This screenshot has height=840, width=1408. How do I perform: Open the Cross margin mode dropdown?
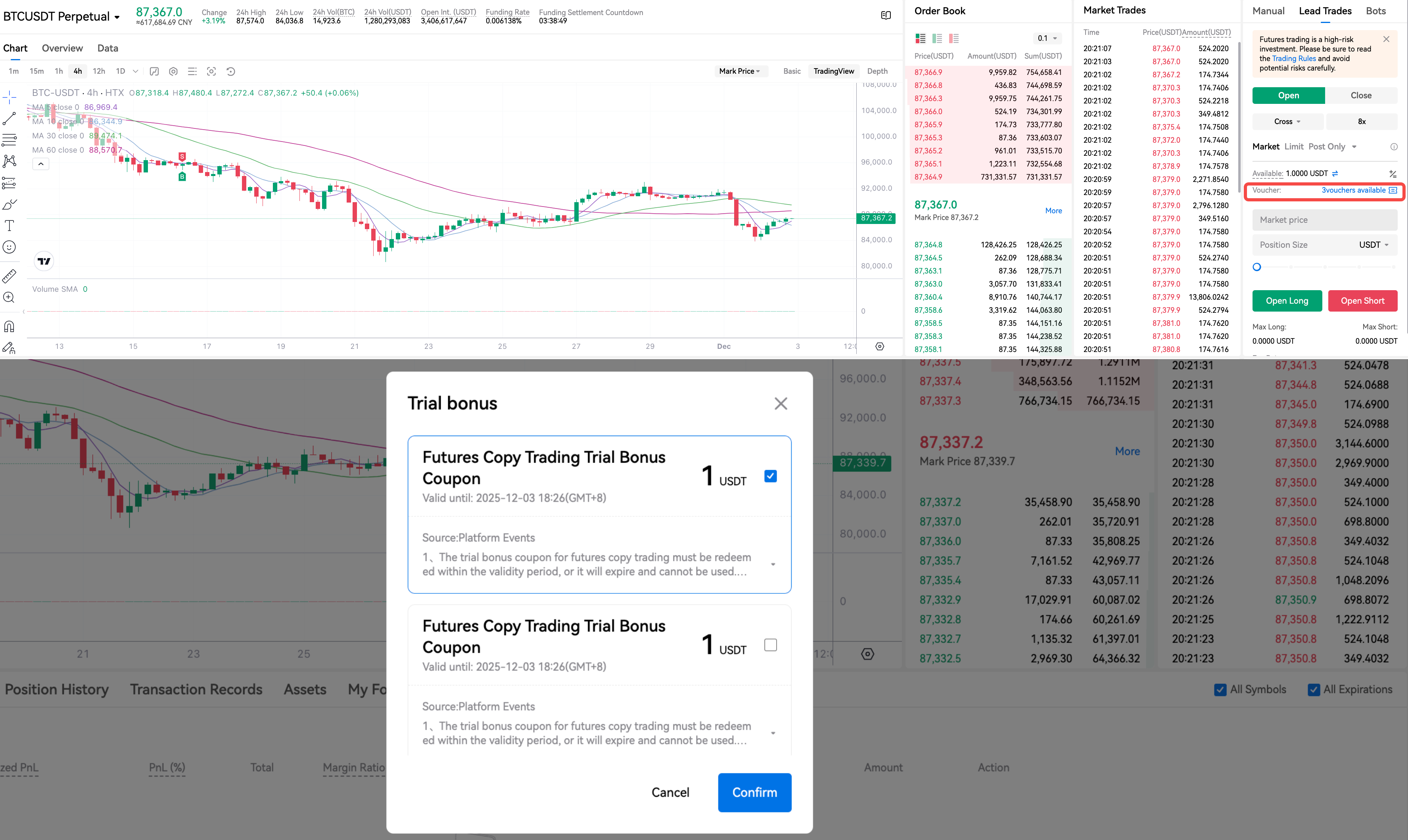point(1287,122)
